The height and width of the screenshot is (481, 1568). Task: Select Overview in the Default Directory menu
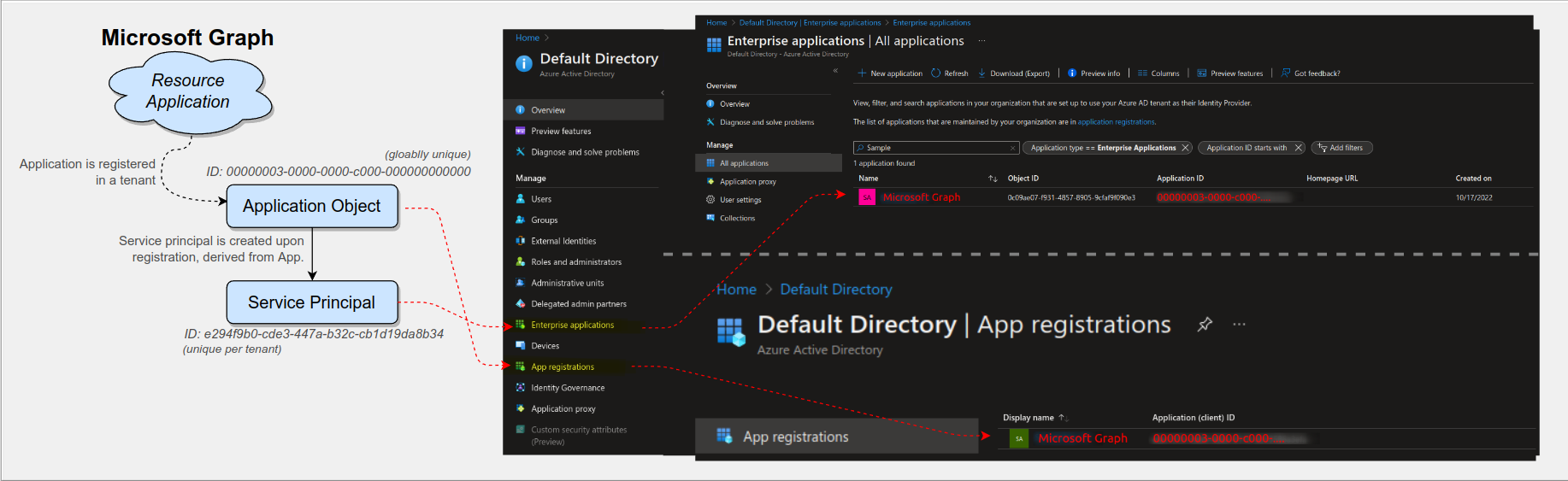pyautogui.click(x=583, y=109)
